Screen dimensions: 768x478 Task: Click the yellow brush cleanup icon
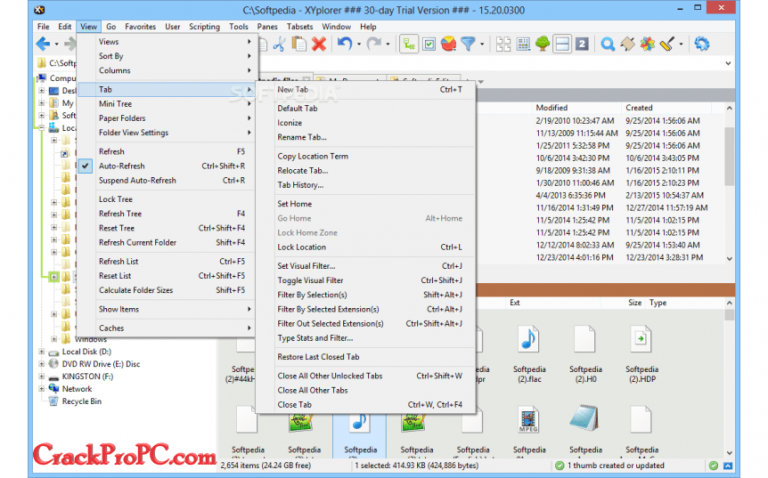(667, 44)
